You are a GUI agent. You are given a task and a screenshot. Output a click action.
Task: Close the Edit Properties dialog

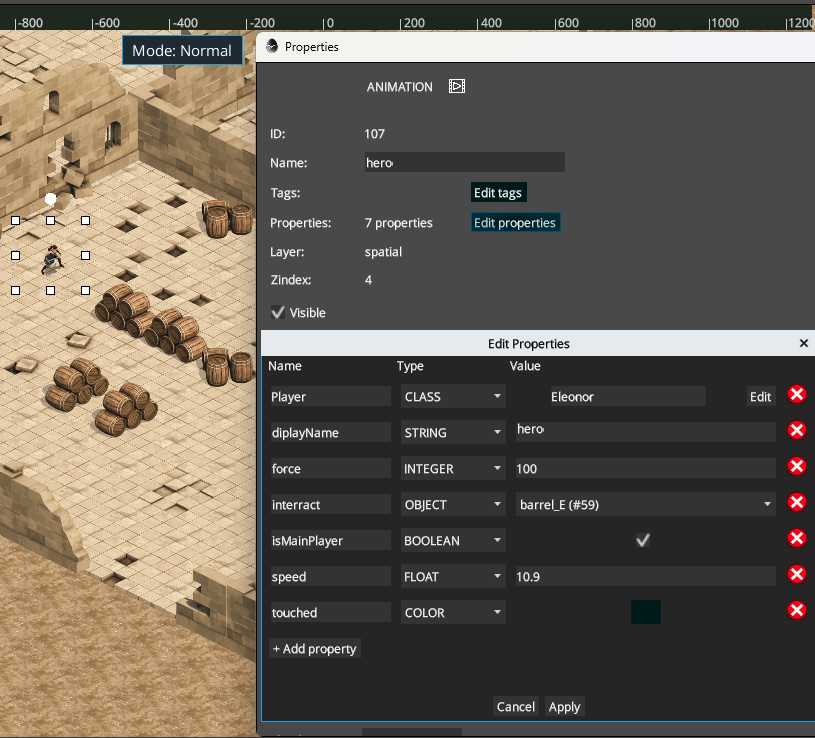coord(804,343)
